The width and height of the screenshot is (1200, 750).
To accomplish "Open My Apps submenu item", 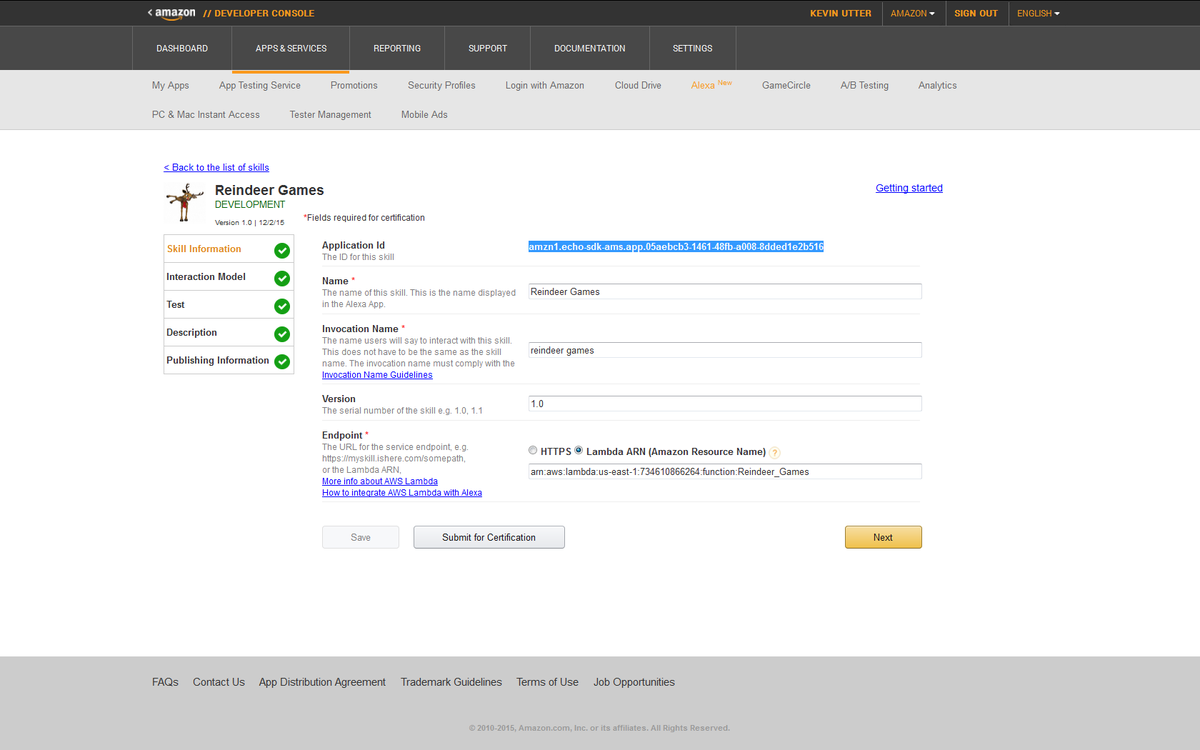I will (x=171, y=85).
